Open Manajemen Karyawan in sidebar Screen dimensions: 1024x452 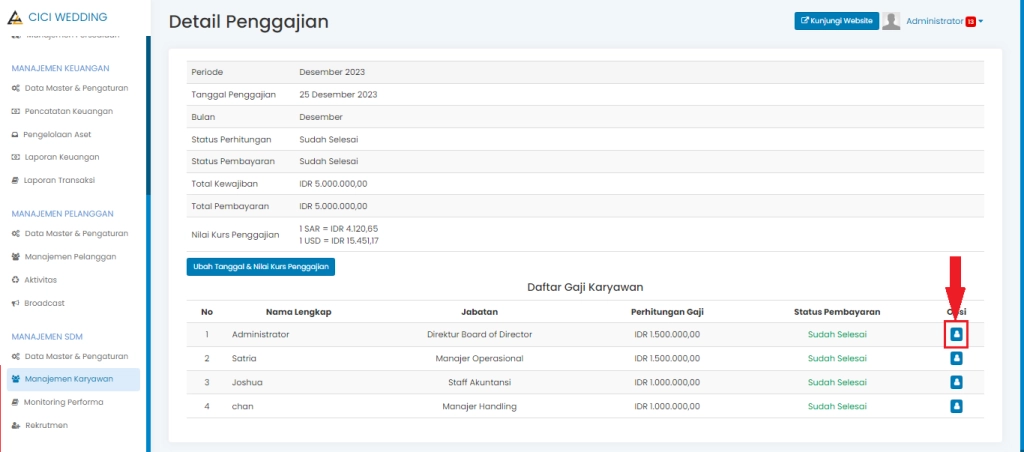(x=68, y=379)
